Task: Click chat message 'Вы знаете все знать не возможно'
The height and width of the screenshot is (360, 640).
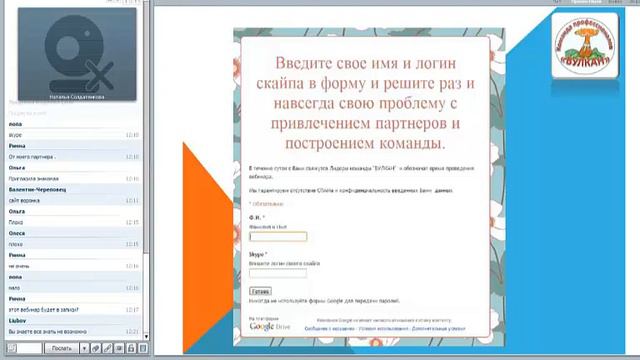Action: coord(47,332)
